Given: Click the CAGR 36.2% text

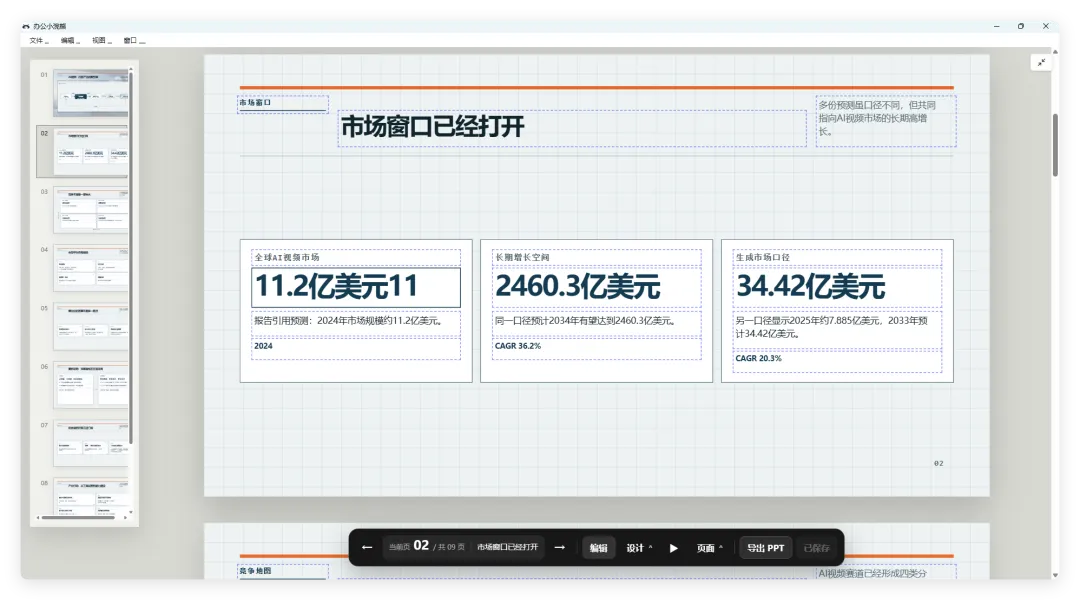Looking at the screenshot, I should [x=518, y=346].
